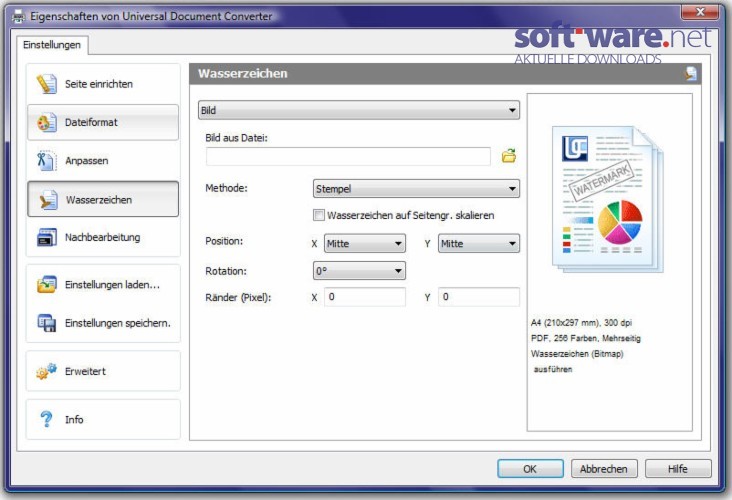Click the Hilfe button

[x=678, y=469]
